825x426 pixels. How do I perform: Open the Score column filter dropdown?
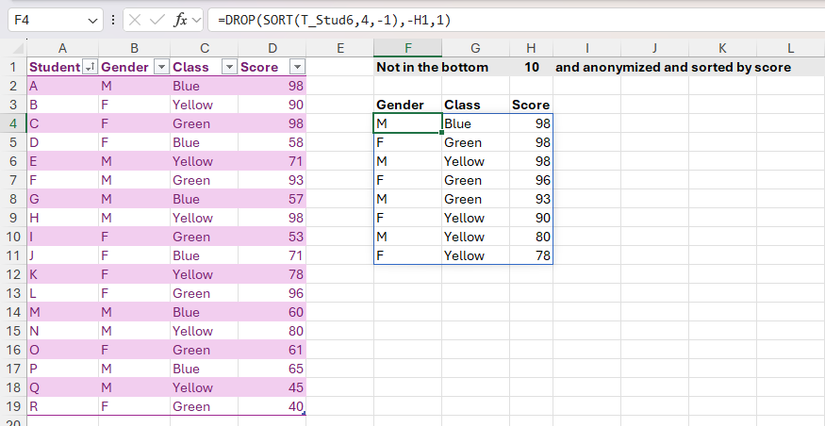click(296, 67)
